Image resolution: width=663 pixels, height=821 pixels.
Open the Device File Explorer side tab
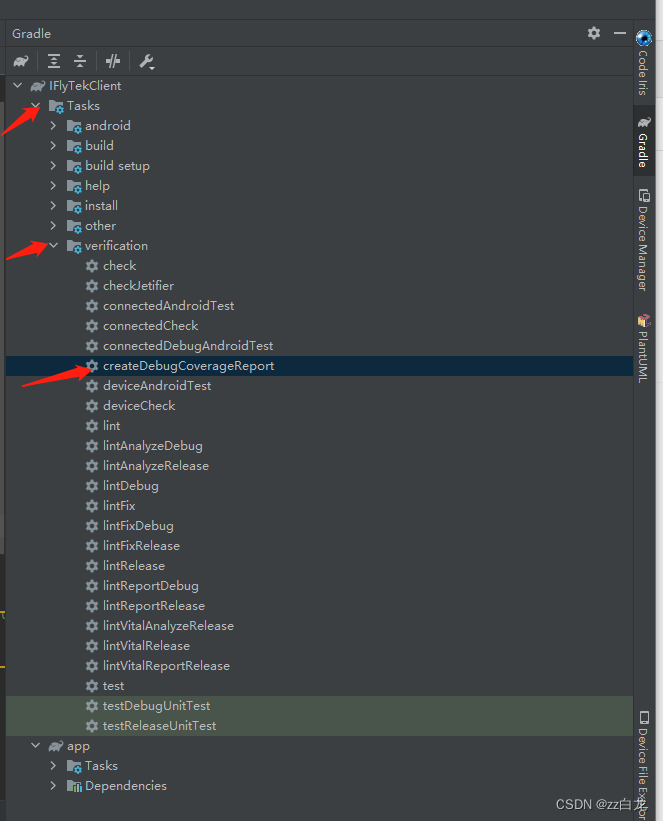[x=644, y=764]
